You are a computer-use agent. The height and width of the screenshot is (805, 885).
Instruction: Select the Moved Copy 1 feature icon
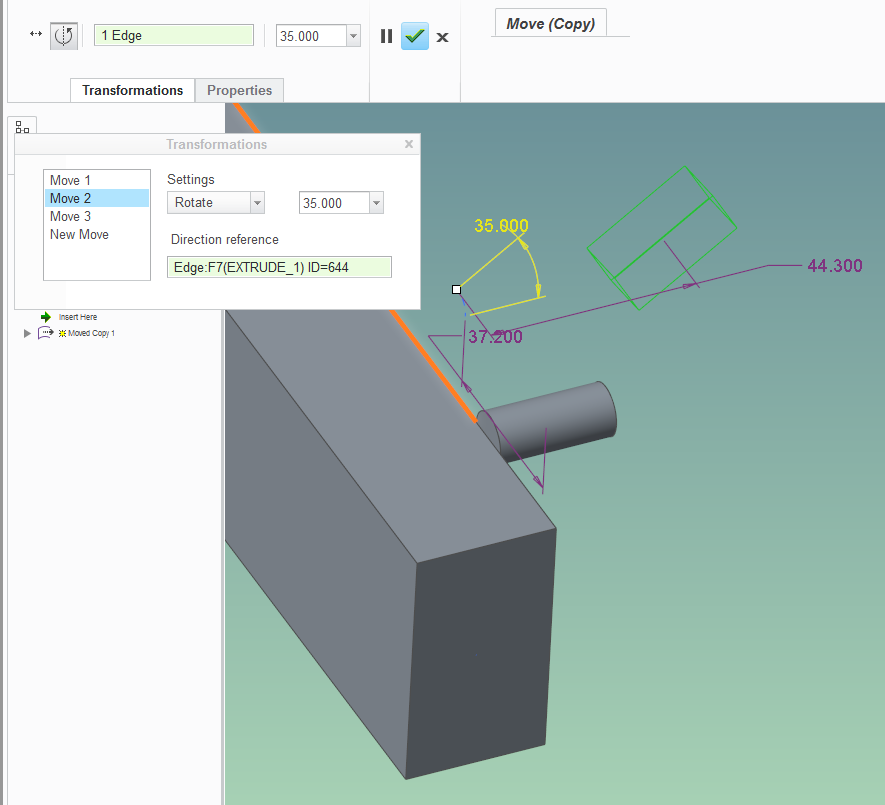tap(45, 333)
